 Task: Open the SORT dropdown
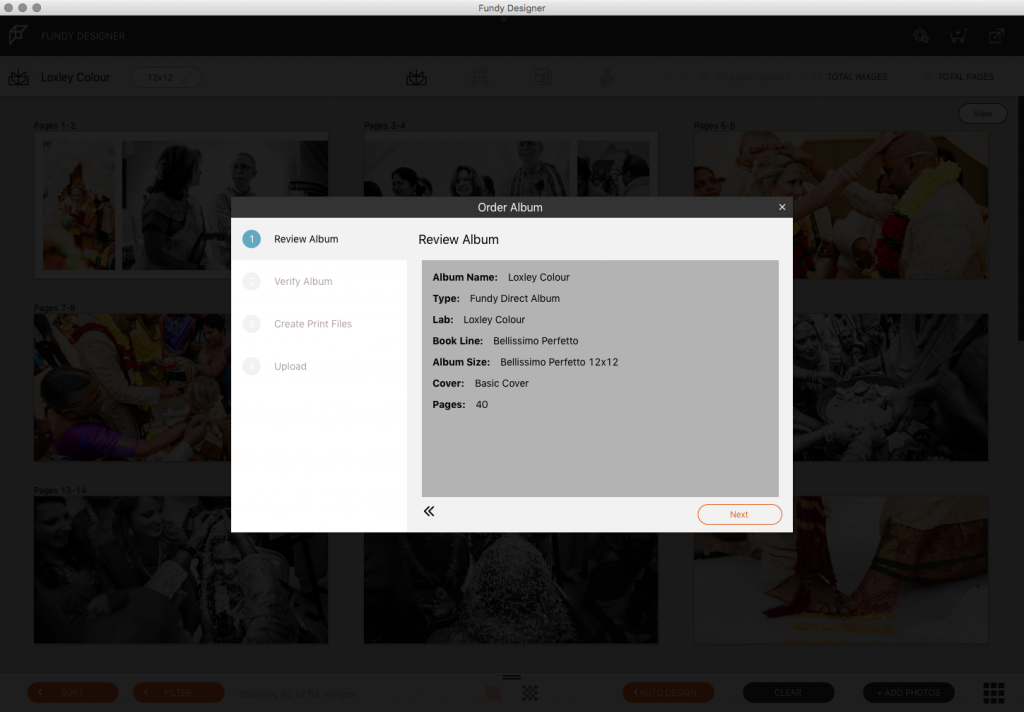(x=72, y=692)
